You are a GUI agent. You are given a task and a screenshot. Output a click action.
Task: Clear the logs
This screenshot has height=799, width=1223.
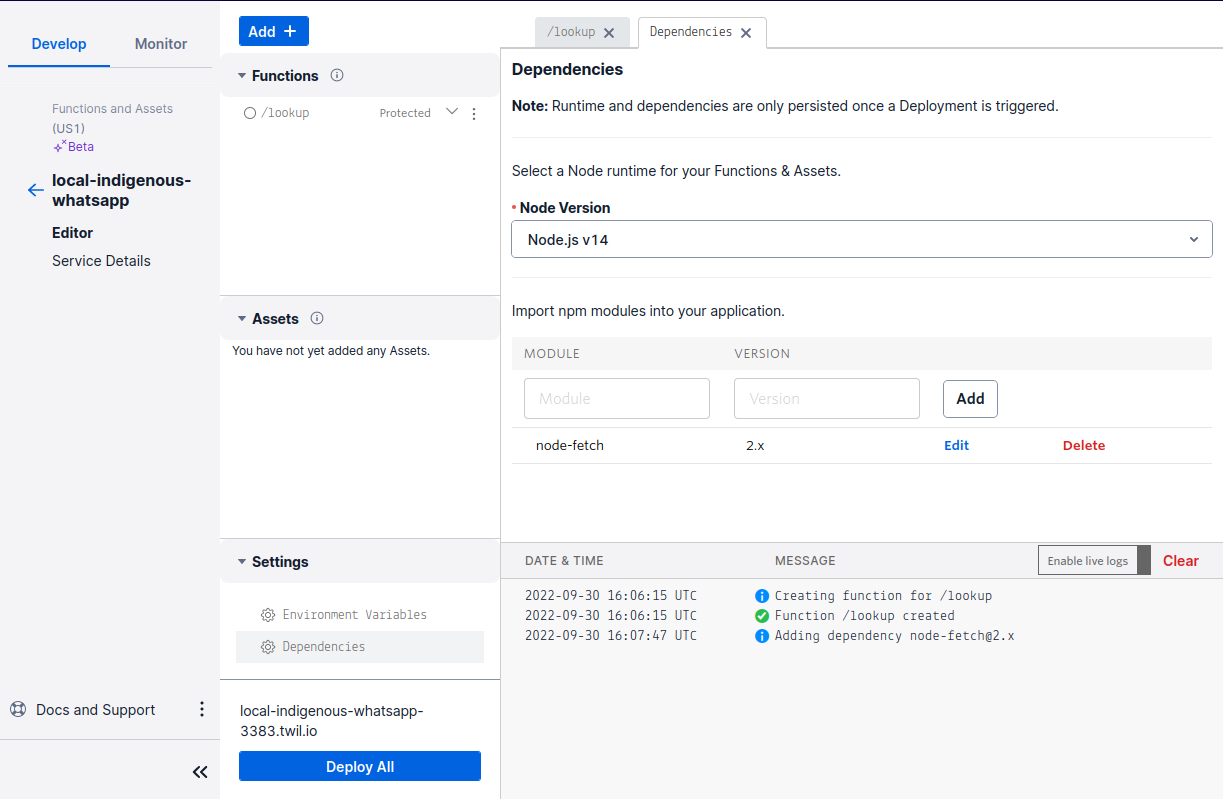[x=1181, y=561]
